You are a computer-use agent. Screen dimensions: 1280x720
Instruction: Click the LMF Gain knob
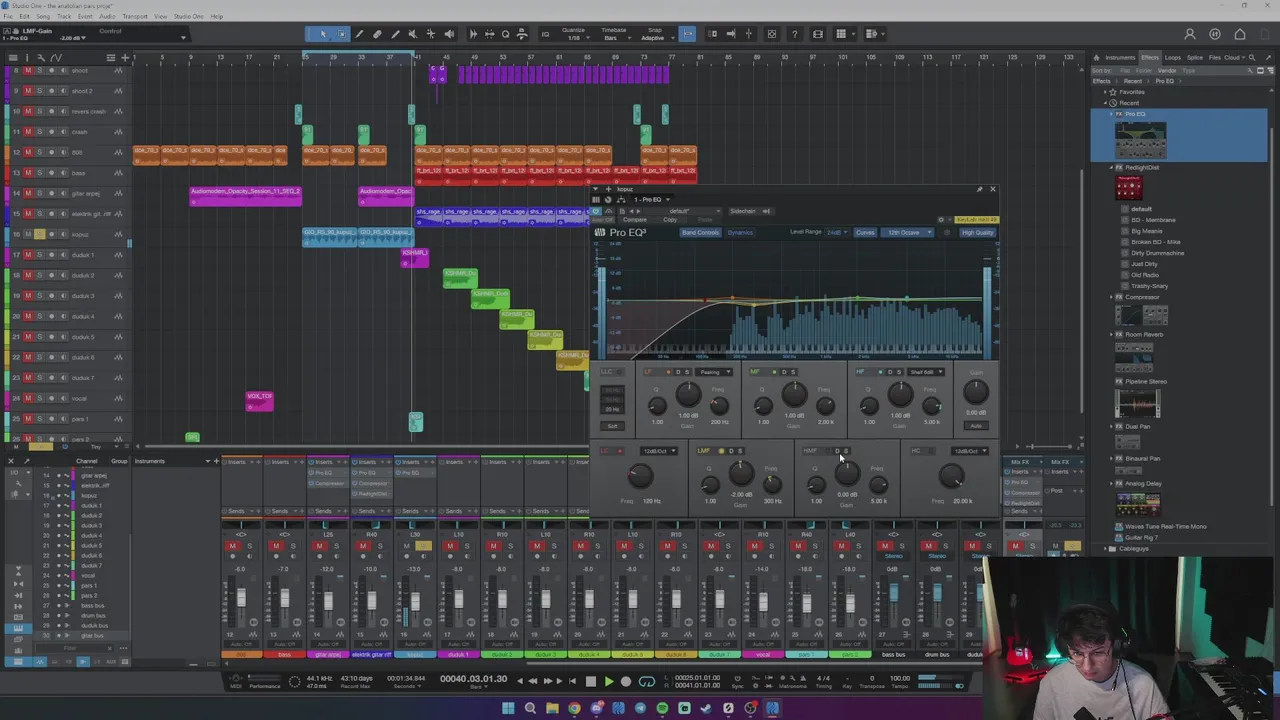pyautogui.click(x=741, y=475)
